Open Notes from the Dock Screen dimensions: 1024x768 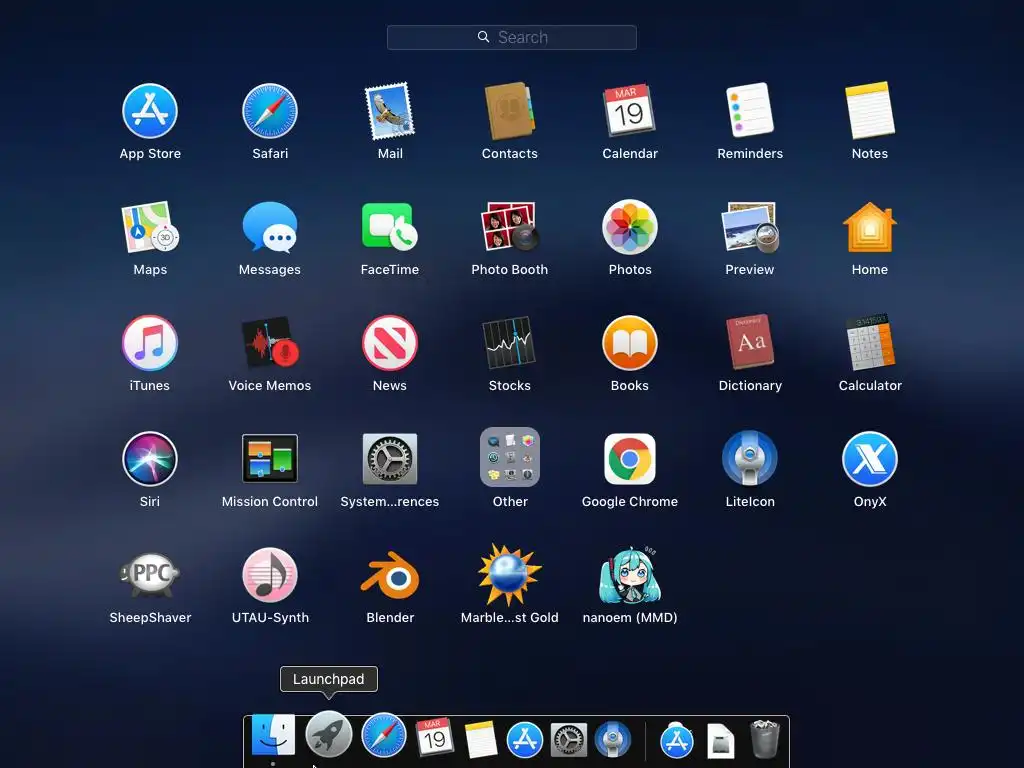481,740
